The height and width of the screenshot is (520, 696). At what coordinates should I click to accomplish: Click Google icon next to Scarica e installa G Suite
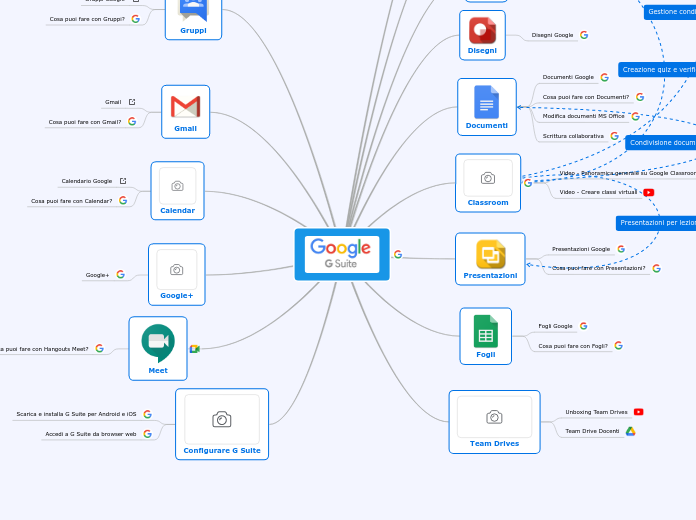[x=147, y=414]
